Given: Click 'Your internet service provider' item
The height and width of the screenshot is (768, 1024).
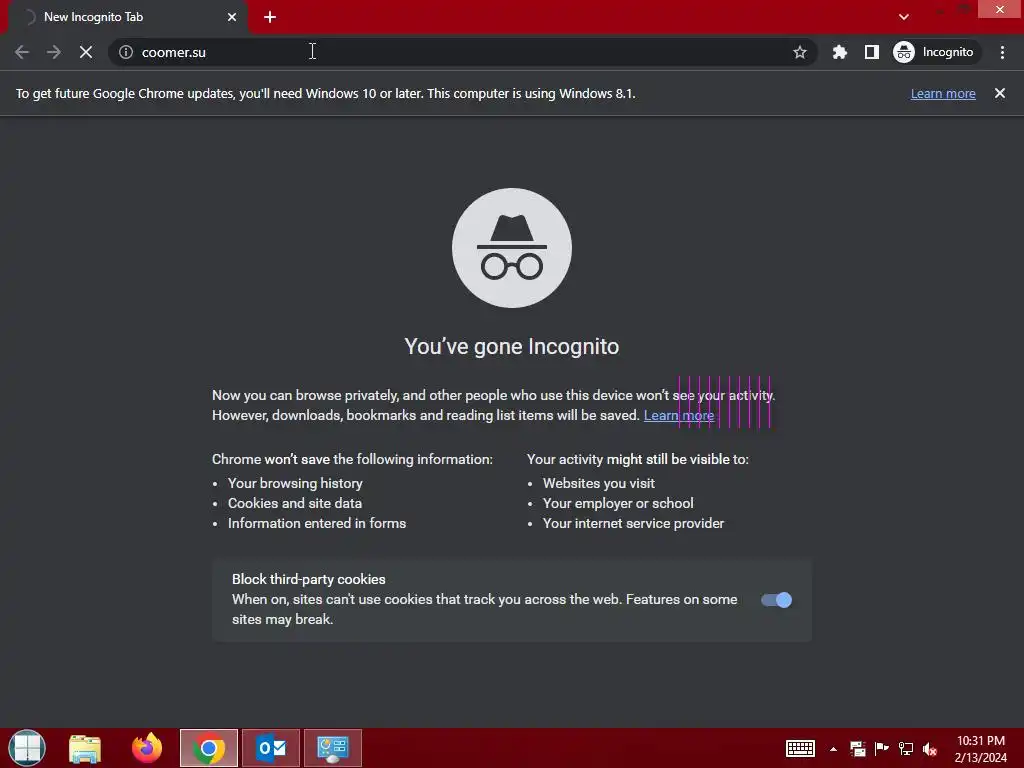Looking at the screenshot, I should (633, 523).
